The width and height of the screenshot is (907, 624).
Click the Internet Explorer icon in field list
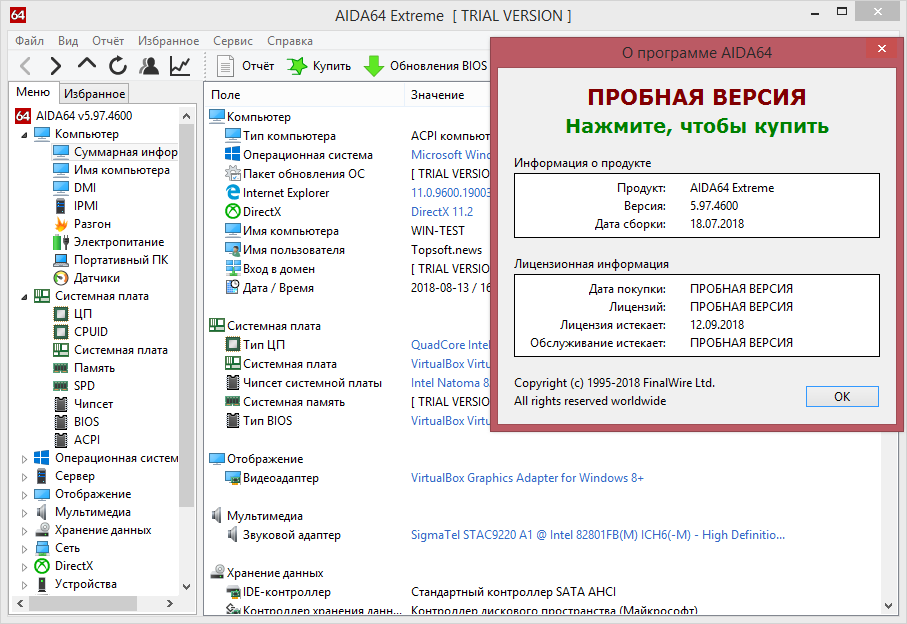pos(233,193)
